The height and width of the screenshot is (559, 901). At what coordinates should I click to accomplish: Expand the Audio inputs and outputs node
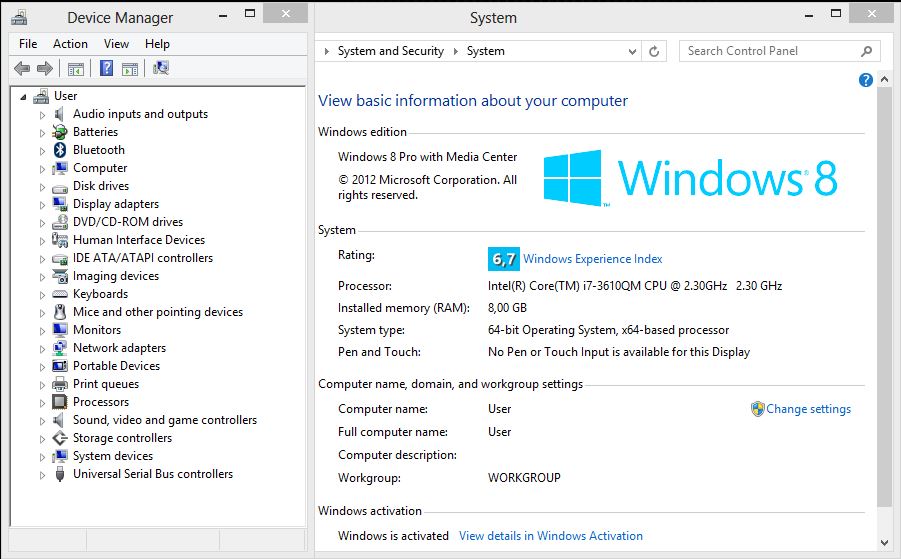tap(42, 115)
